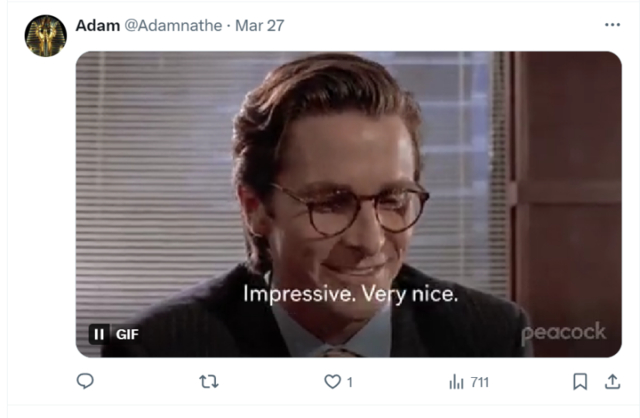
Task: Like the tweet with heart icon
Action: point(332,381)
